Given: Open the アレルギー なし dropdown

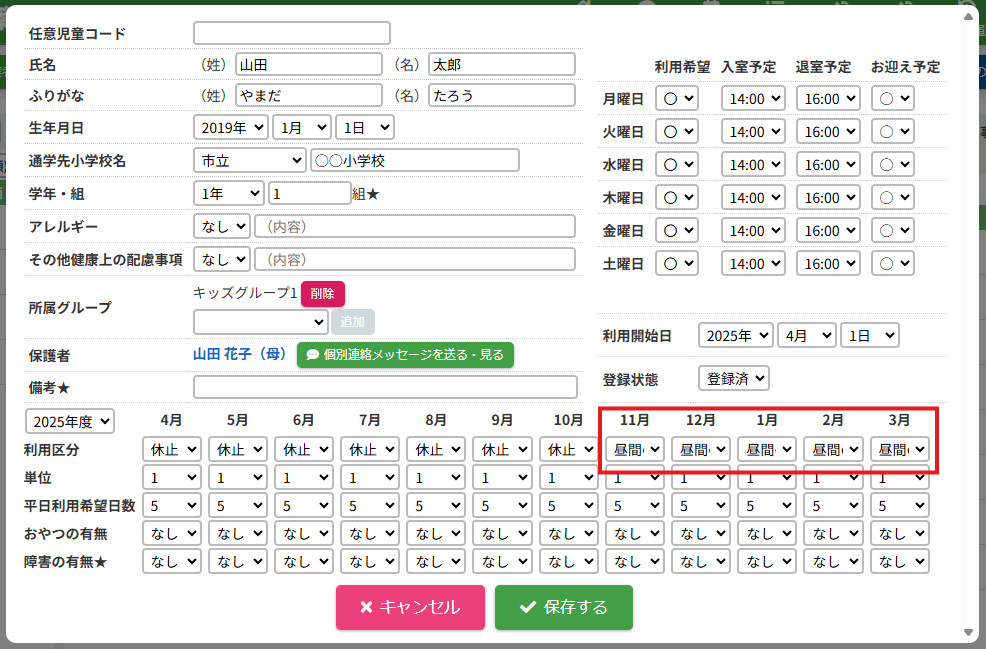Looking at the screenshot, I should (221, 227).
